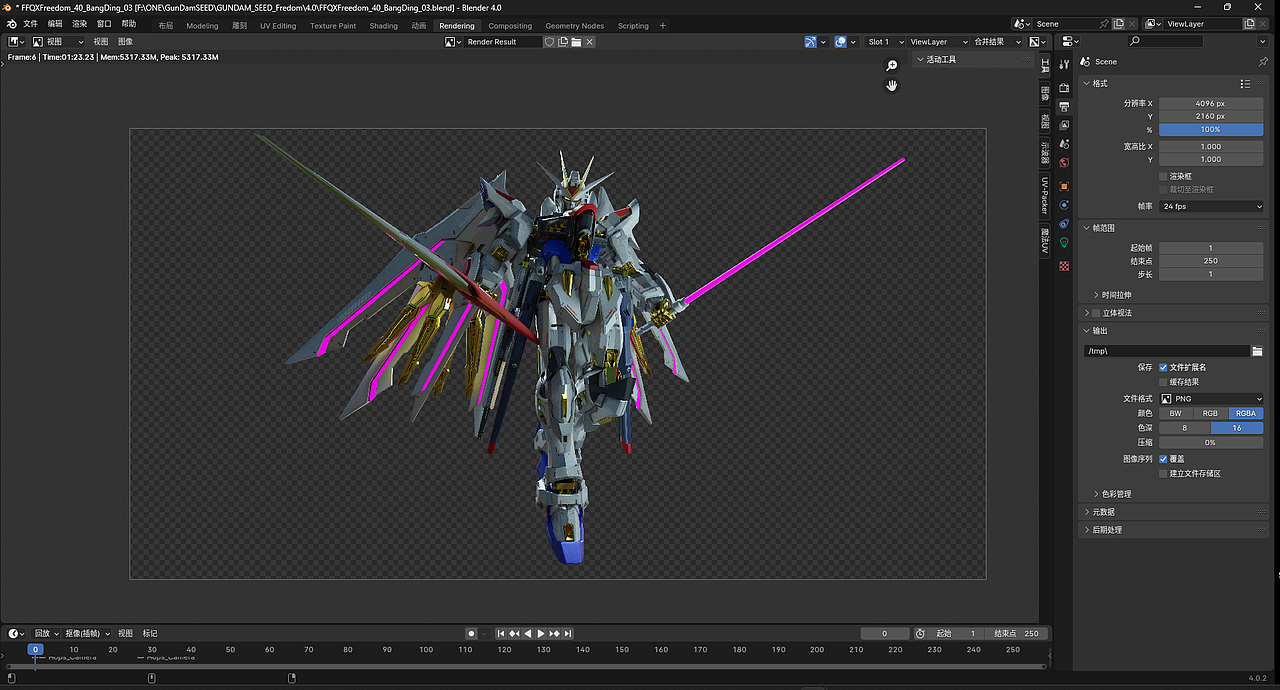Enable the 渲染框 checkbox
The image size is (1280, 690).
[x=1163, y=176]
